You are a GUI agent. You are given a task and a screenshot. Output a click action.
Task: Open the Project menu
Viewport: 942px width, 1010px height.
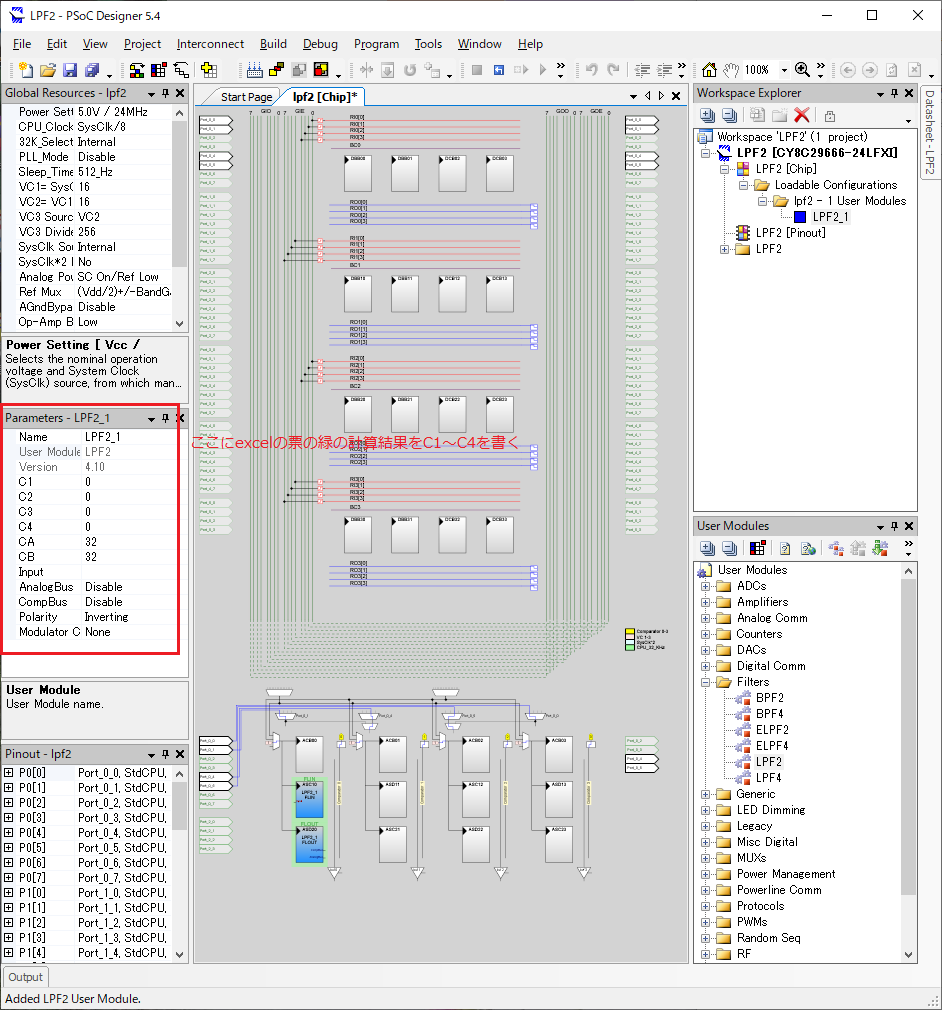(x=142, y=44)
